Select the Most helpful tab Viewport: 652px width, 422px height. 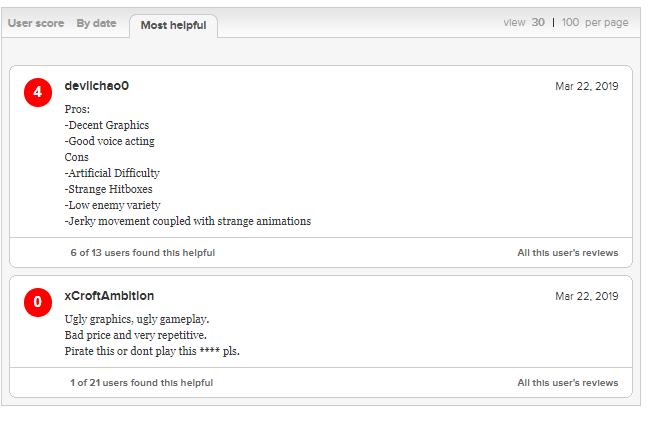coord(173,25)
